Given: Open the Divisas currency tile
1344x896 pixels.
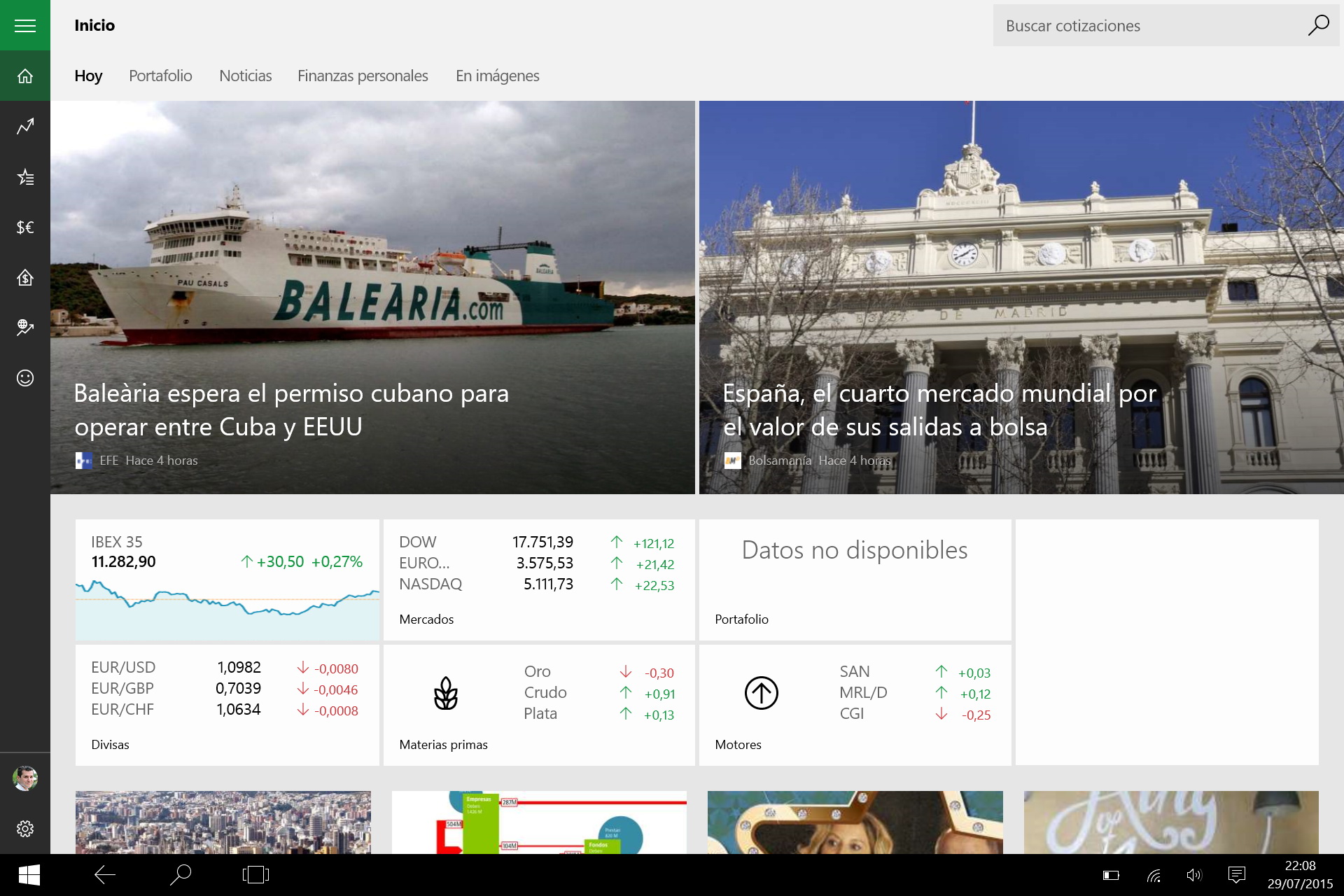Looking at the screenshot, I should [227, 705].
